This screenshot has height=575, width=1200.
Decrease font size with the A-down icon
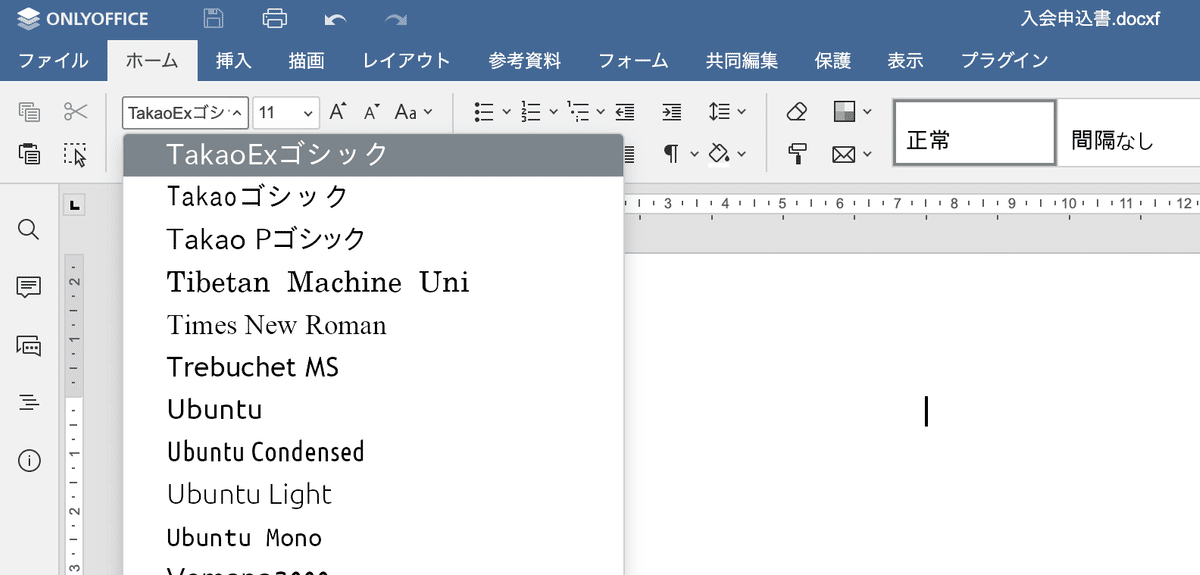tap(372, 112)
